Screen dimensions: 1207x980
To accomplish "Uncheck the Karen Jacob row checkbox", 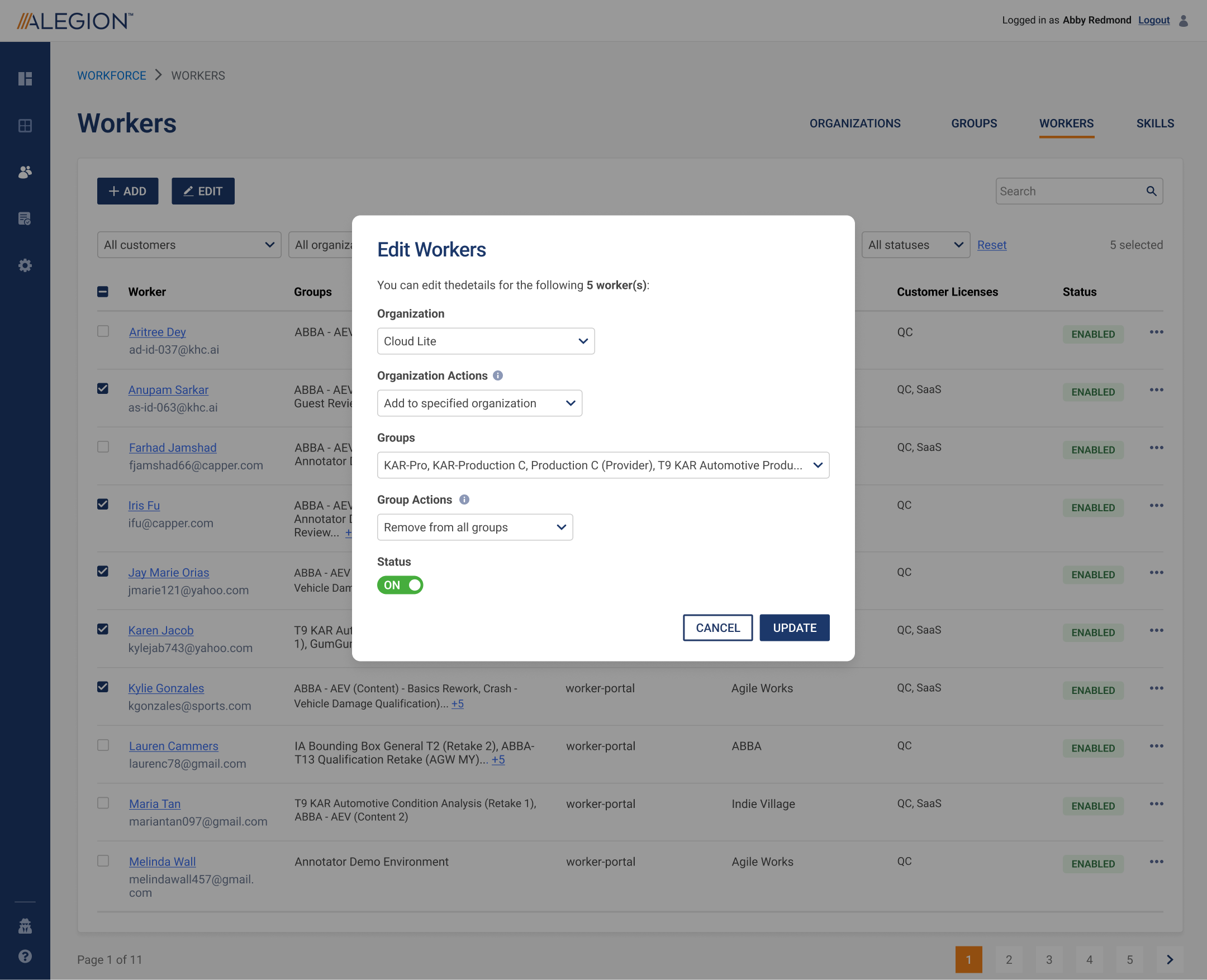I will pos(103,629).
